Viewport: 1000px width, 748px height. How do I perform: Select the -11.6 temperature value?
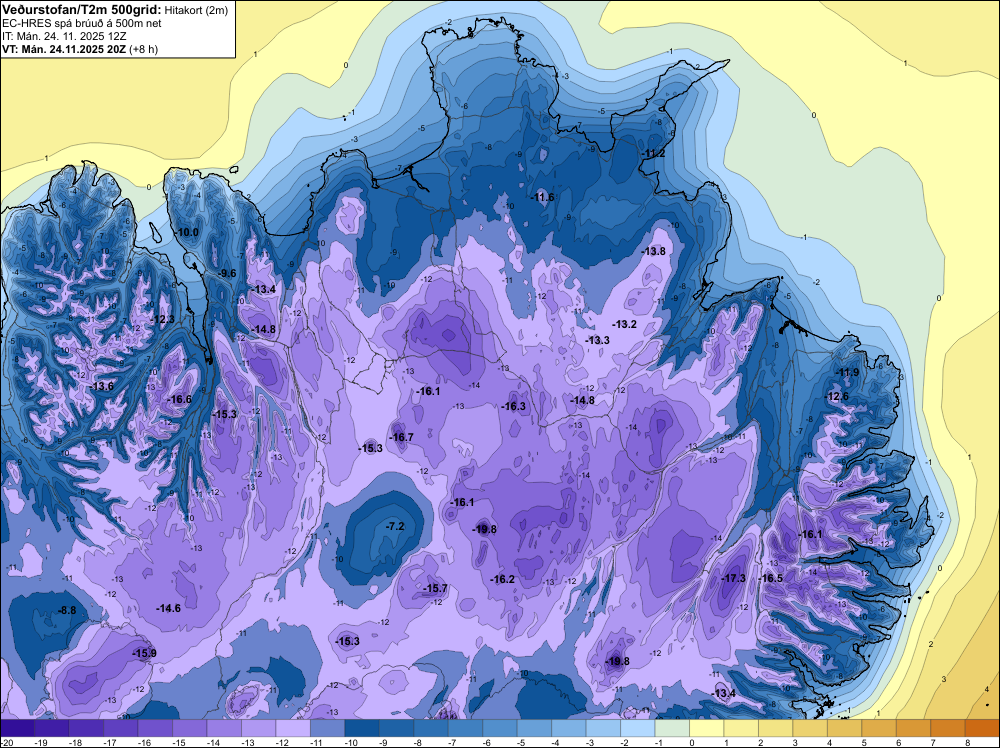coord(543,197)
